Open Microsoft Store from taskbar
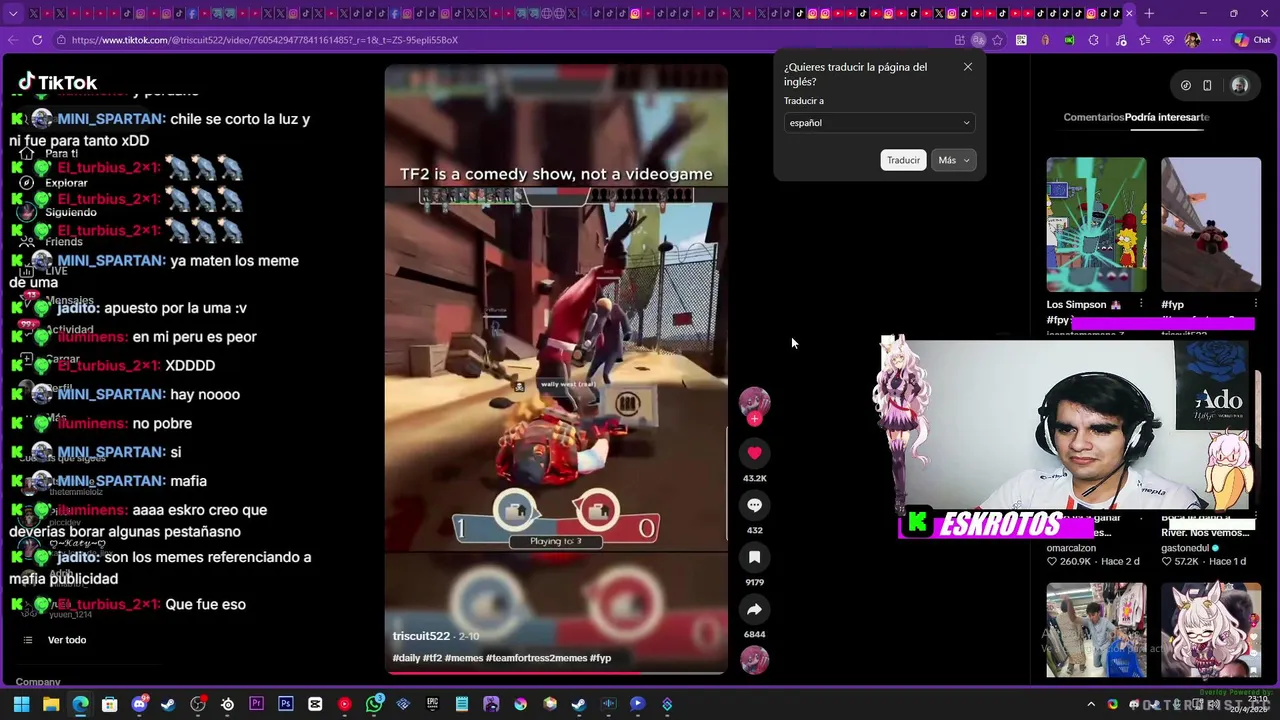 [x=110, y=704]
